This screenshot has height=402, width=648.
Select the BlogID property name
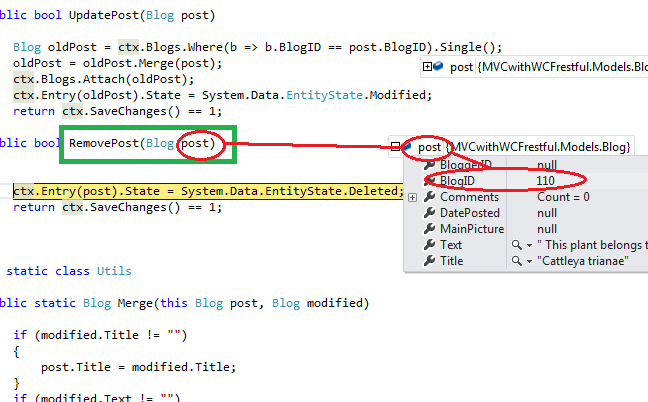click(x=457, y=181)
